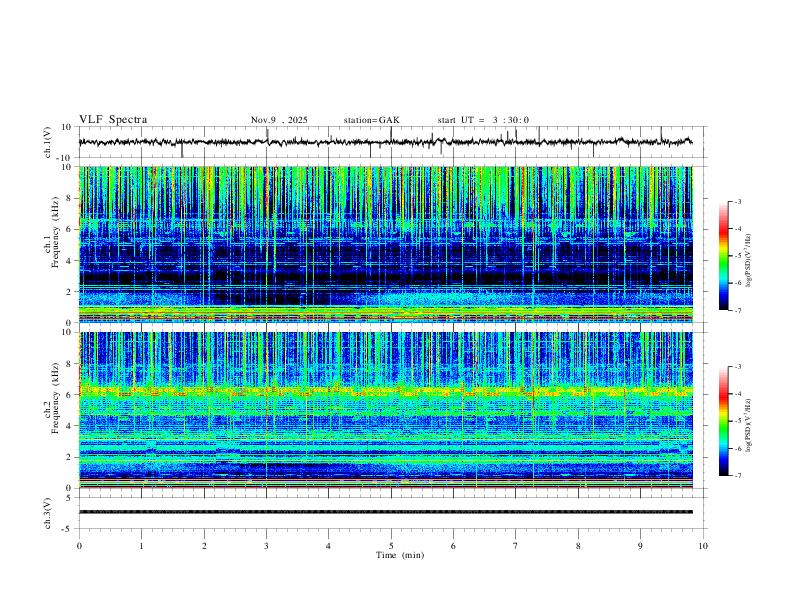
Task: Click the ch.1 voltage waveform trace
Action: [385, 142]
